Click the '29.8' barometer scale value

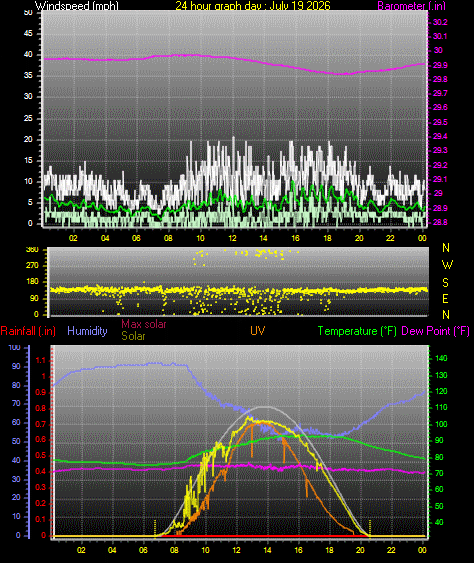coord(440,79)
